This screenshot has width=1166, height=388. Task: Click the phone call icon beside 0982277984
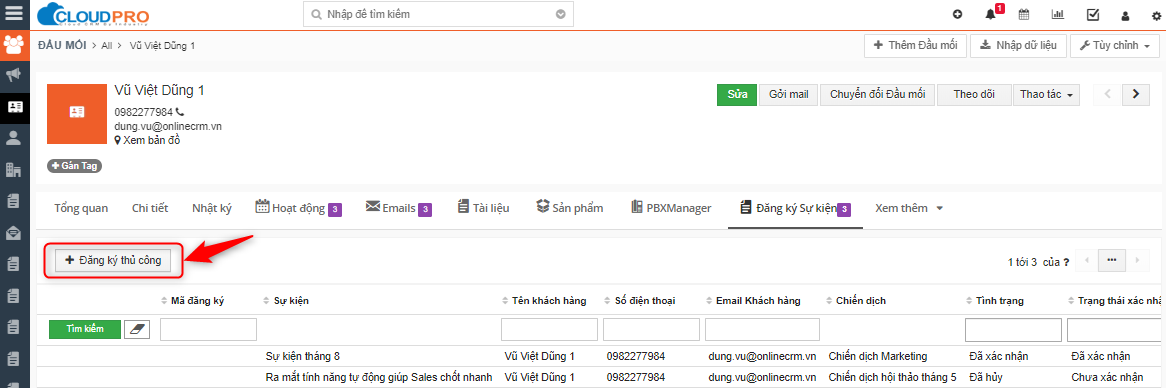(x=180, y=112)
